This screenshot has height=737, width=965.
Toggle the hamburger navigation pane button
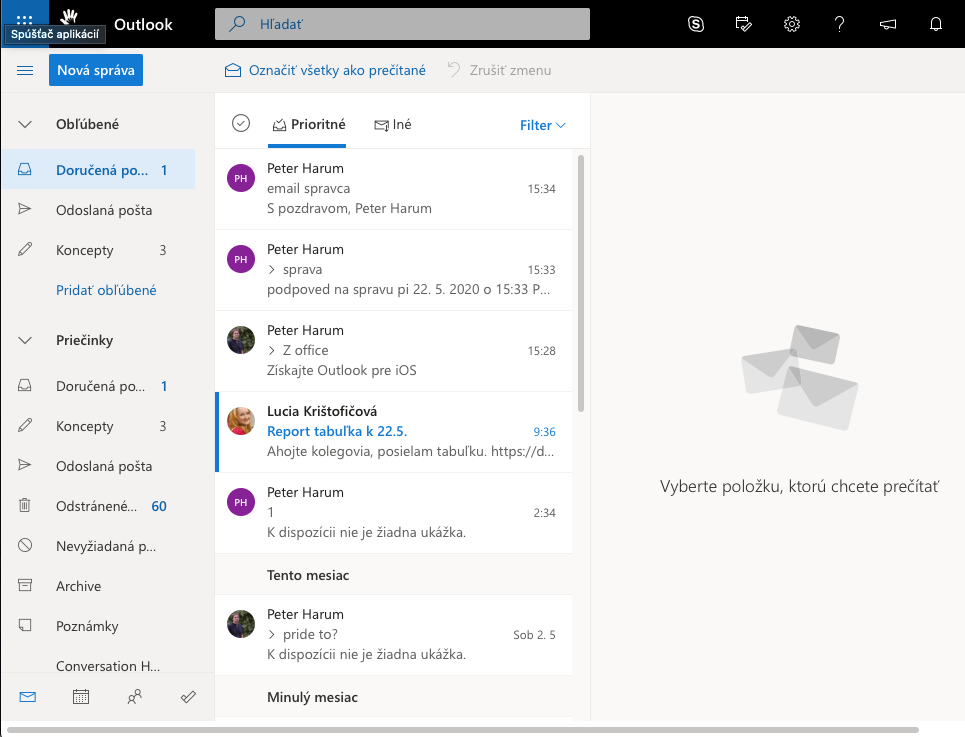pos(25,70)
